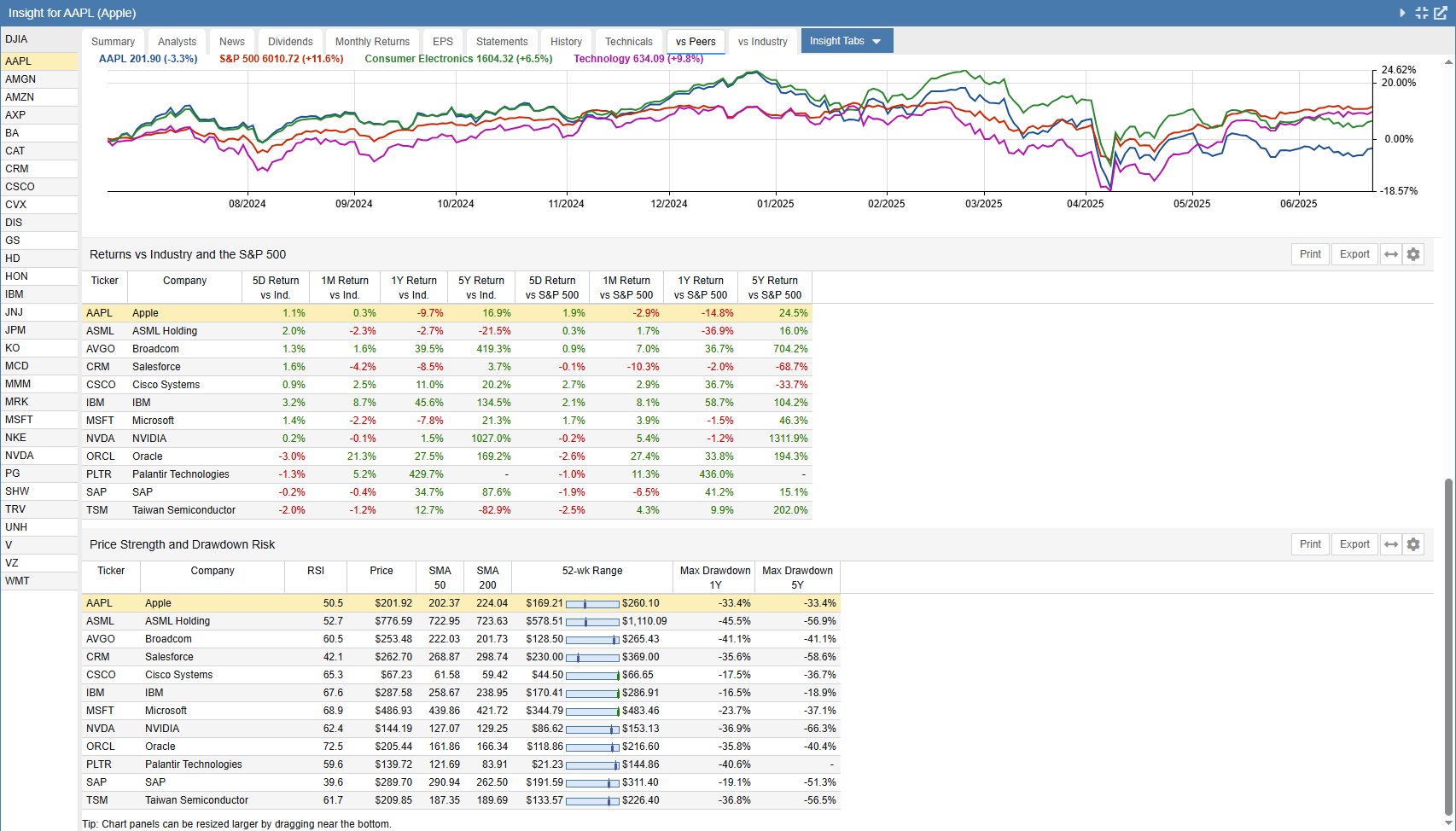Click the collapse fullscreen icon in title bar

click(x=1422, y=13)
